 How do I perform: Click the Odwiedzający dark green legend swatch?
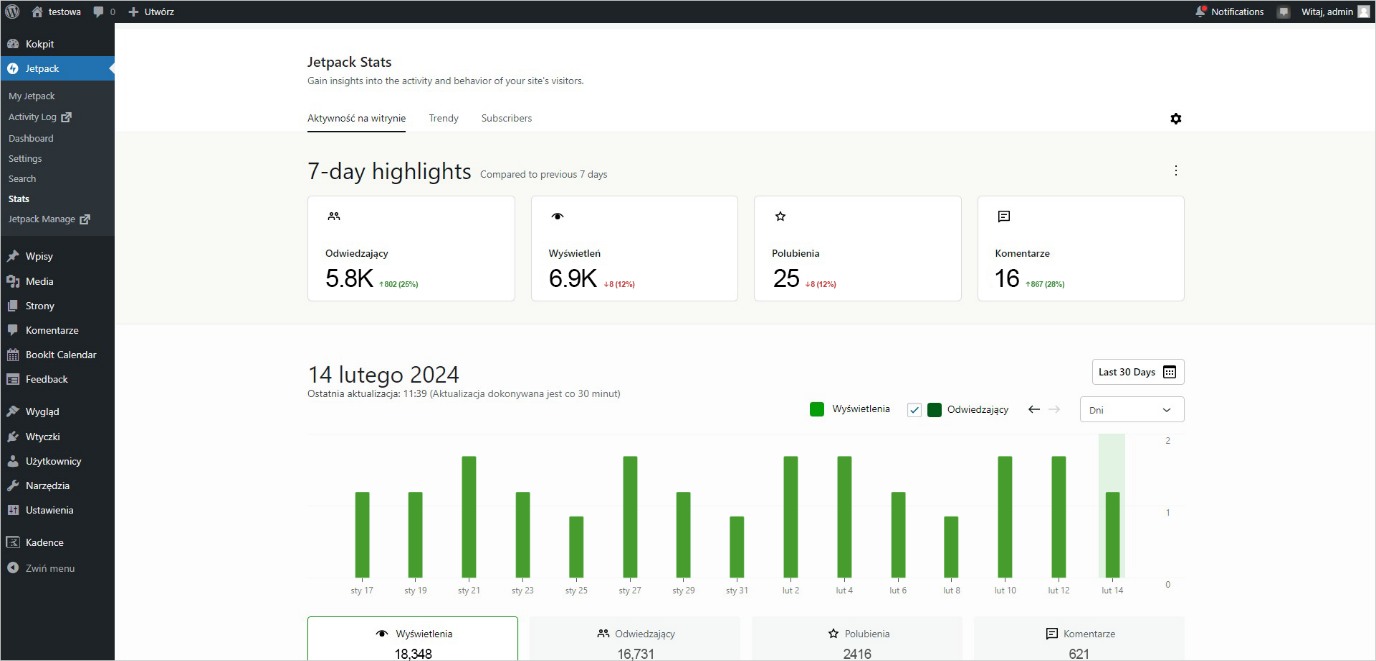click(x=935, y=410)
